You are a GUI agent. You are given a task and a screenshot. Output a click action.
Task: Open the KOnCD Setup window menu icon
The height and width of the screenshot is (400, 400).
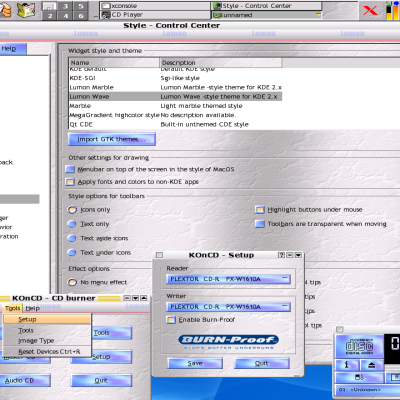tap(159, 255)
